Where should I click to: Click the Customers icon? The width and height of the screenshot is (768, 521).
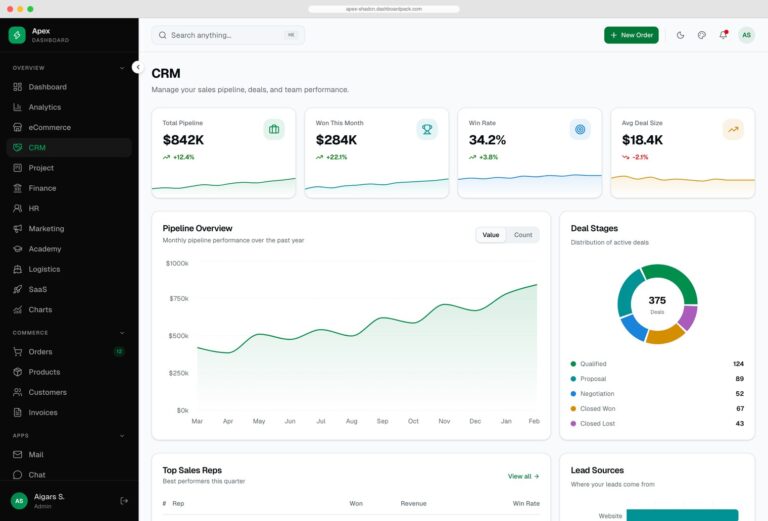click(x=18, y=392)
